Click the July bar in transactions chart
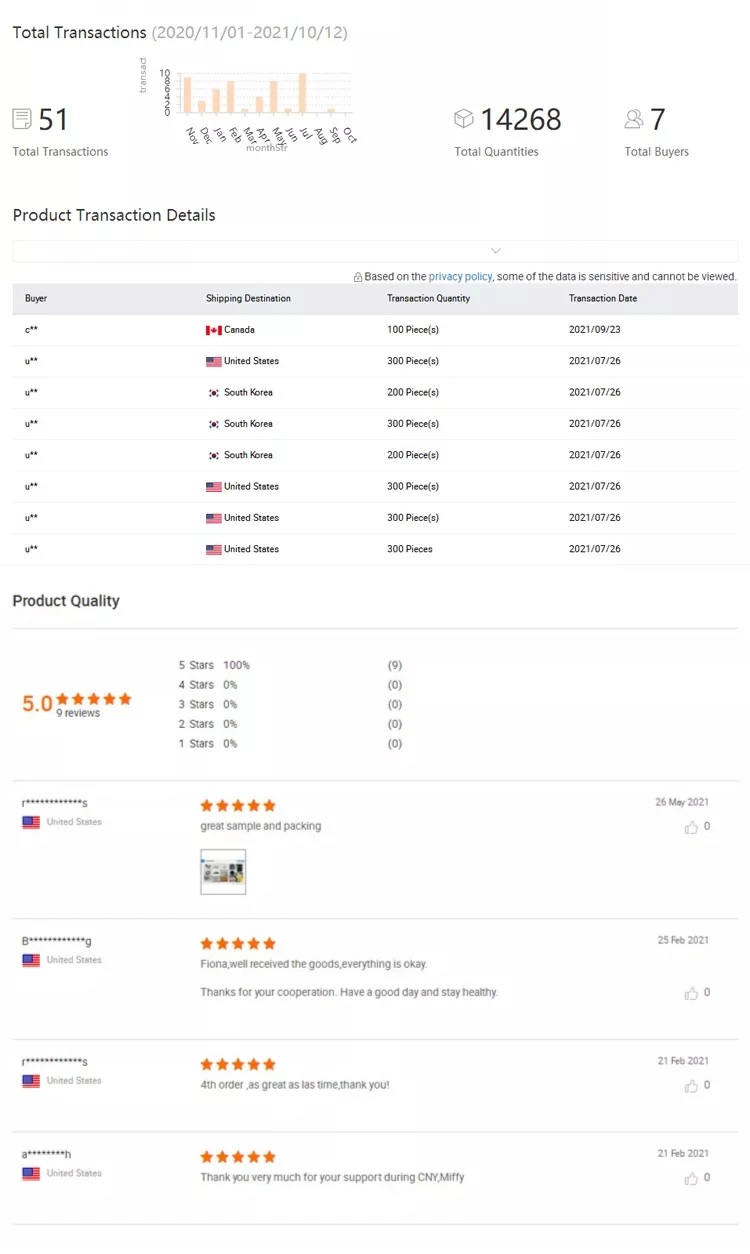Image resolution: width=750 pixels, height=1254 pixels. click(302, 93)
